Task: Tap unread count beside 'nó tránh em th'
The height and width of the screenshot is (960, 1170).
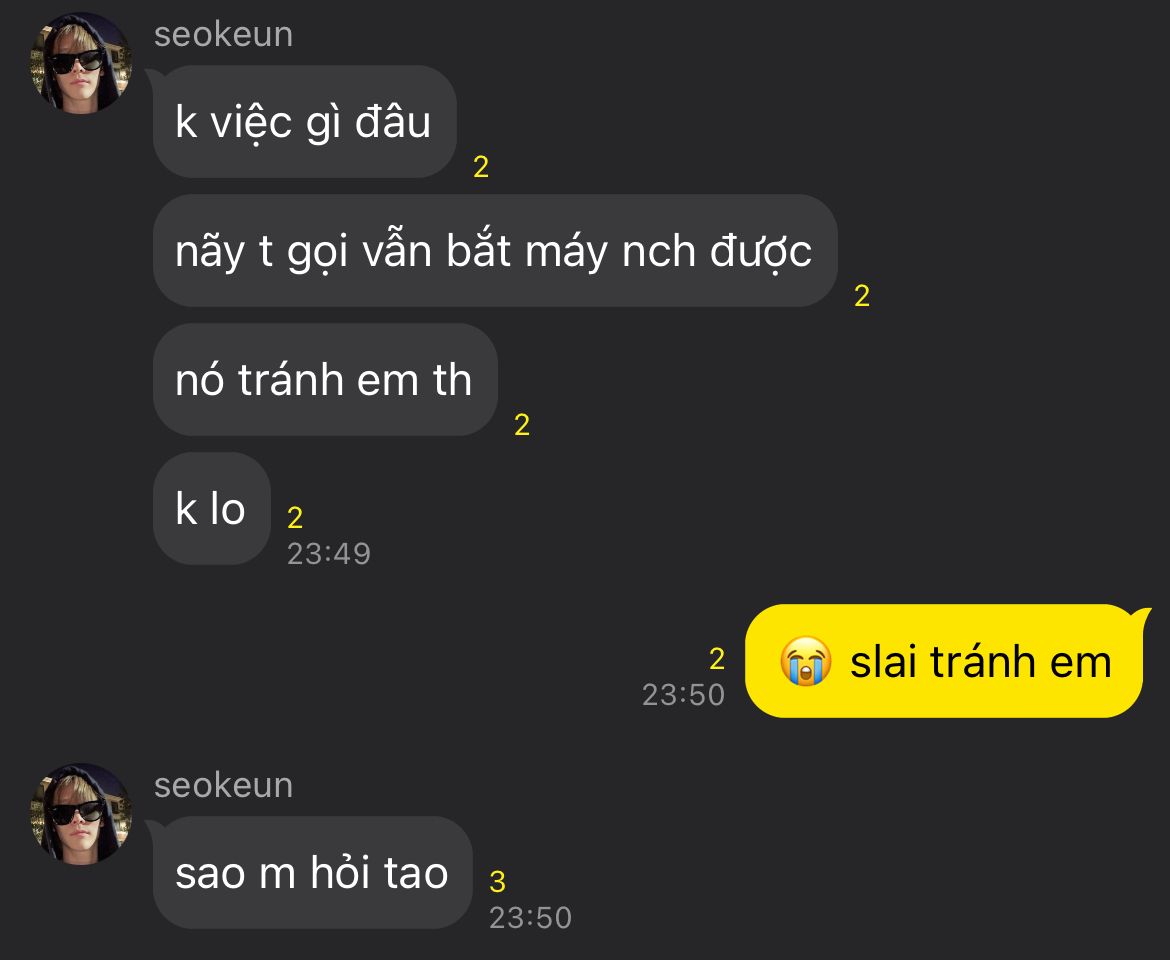Action: (x=522, y=425)
